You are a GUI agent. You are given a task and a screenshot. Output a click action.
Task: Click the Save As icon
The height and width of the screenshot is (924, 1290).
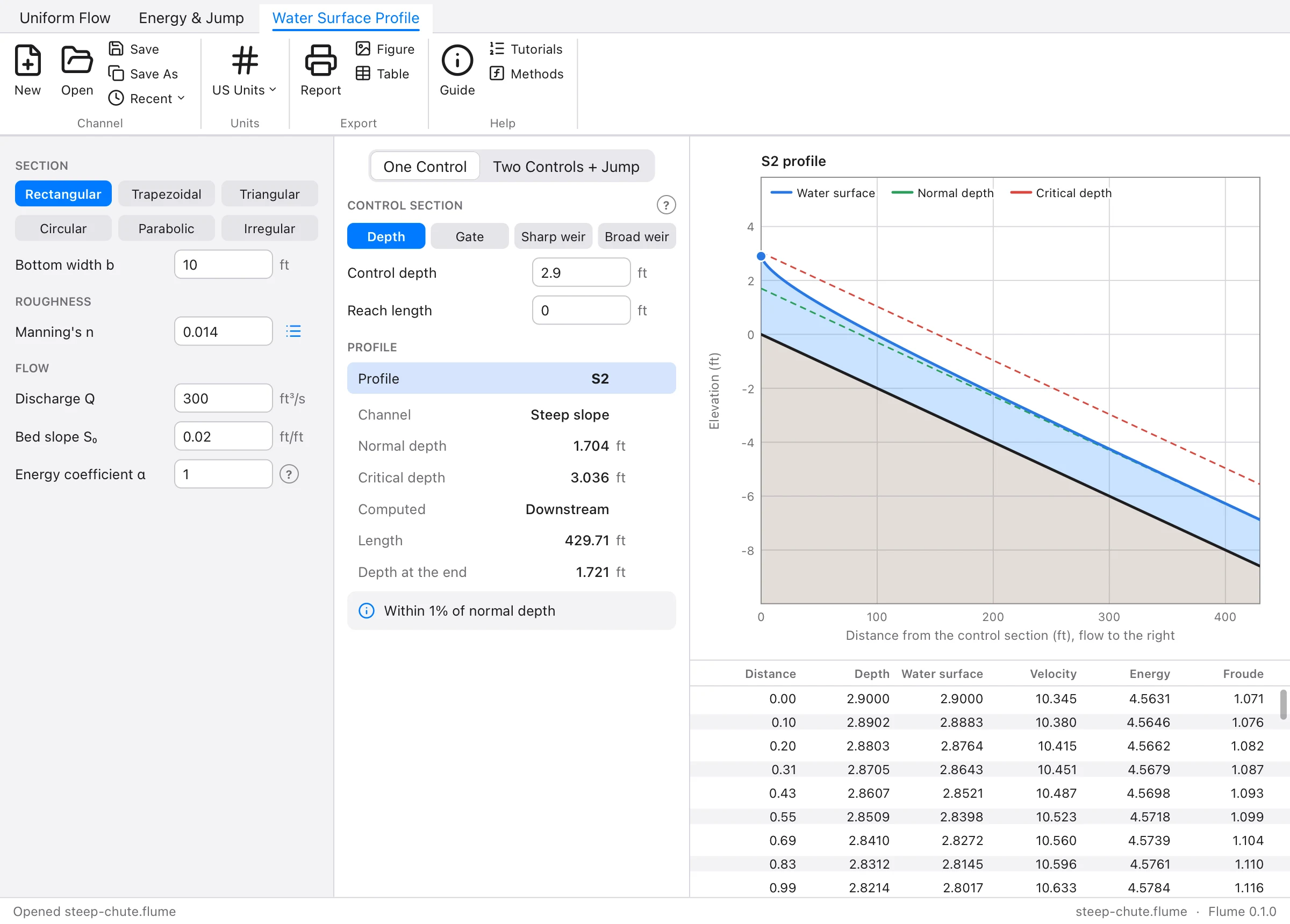click(x=116, y=74)
